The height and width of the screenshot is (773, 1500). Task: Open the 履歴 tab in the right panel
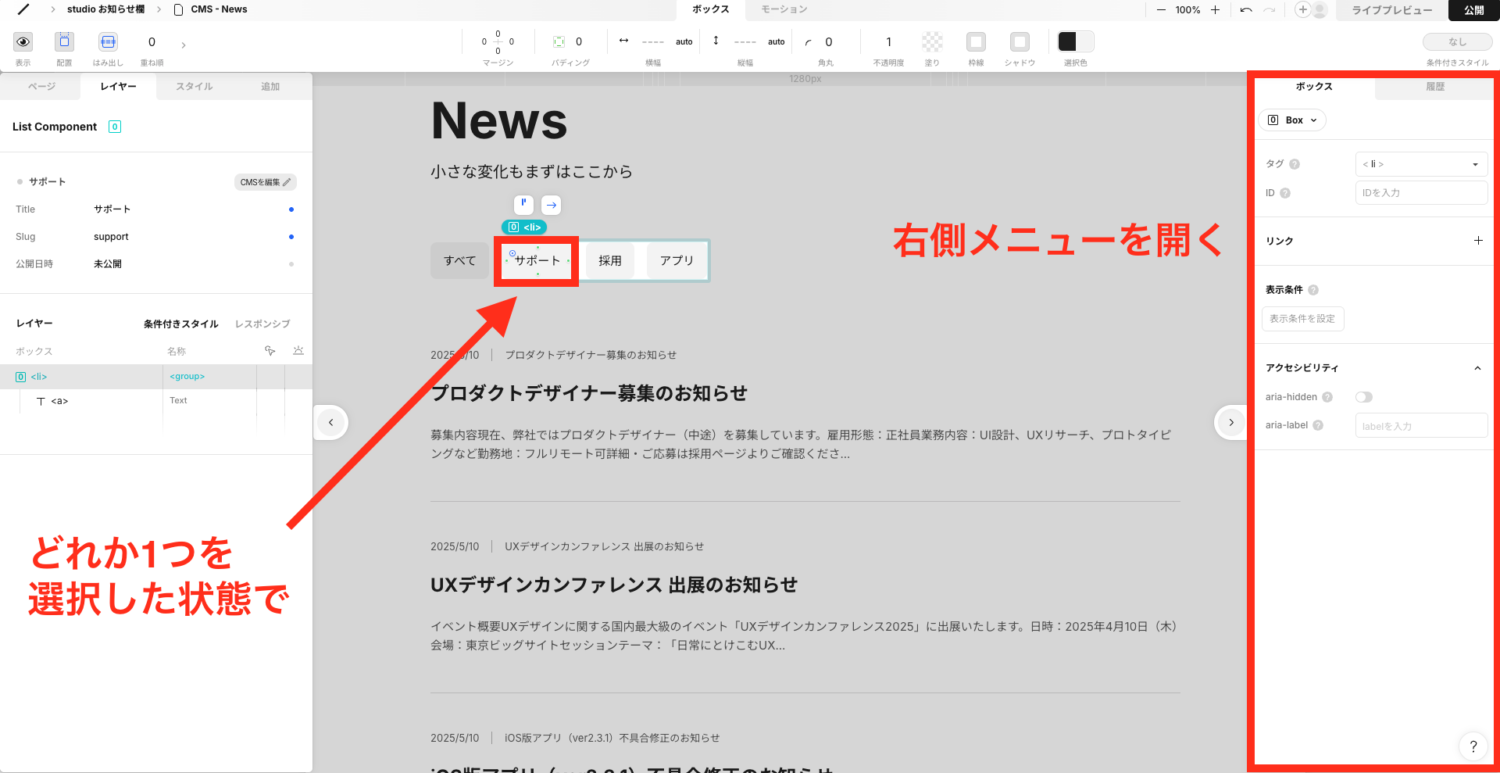click(x=1436, y=86)
